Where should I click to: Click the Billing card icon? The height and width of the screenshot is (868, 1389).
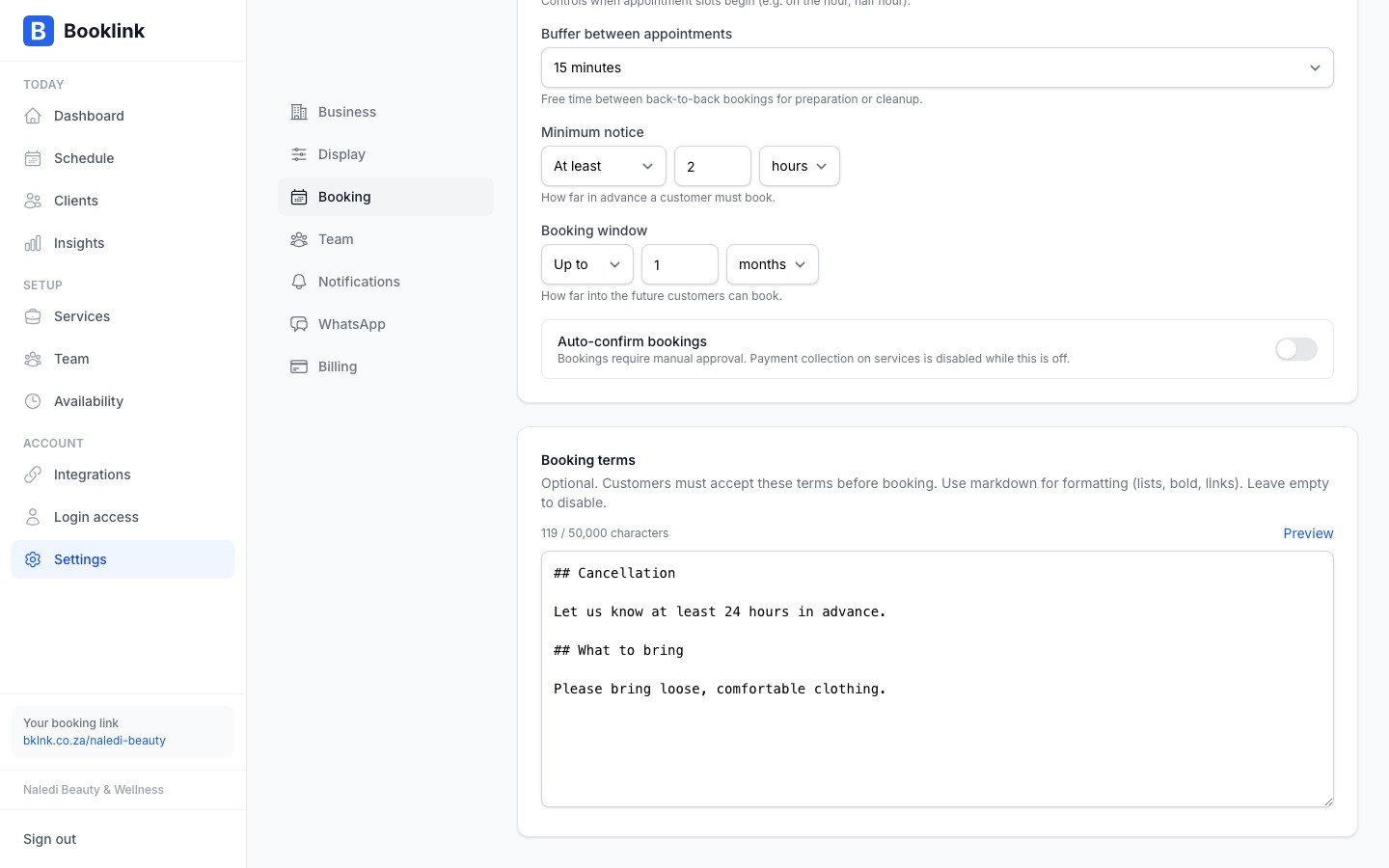pos(299,366)
